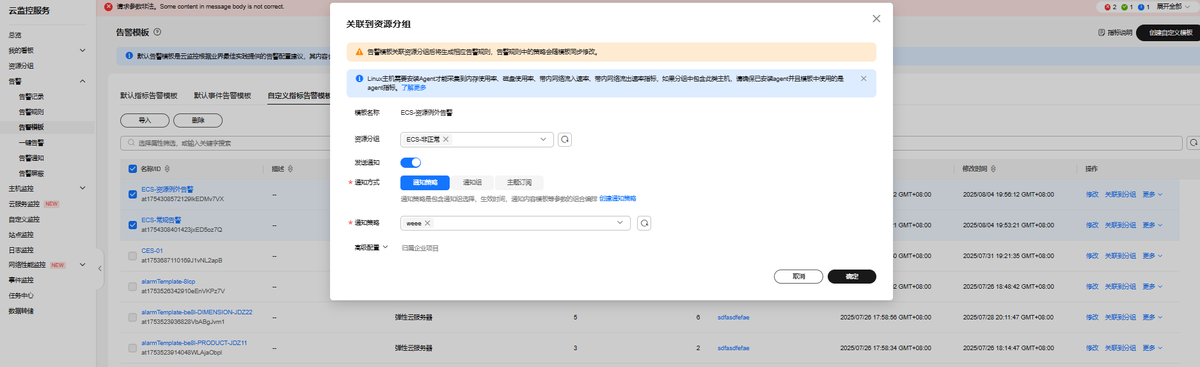Select the 主题订阅 notification method tab
1200x367 pixels.
point(519,182)
